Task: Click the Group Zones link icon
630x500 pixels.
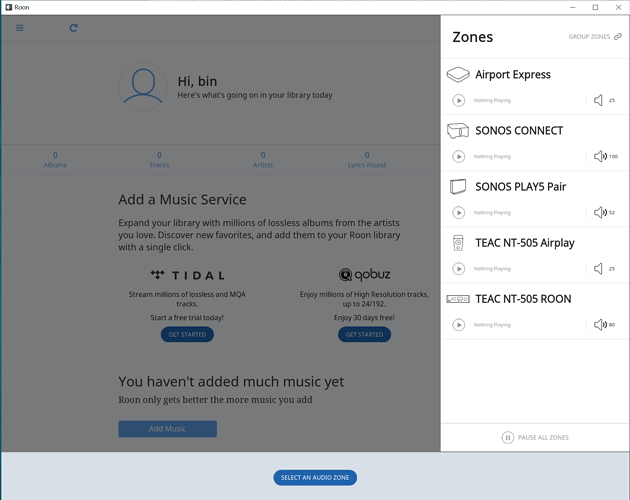Action: 618,37
